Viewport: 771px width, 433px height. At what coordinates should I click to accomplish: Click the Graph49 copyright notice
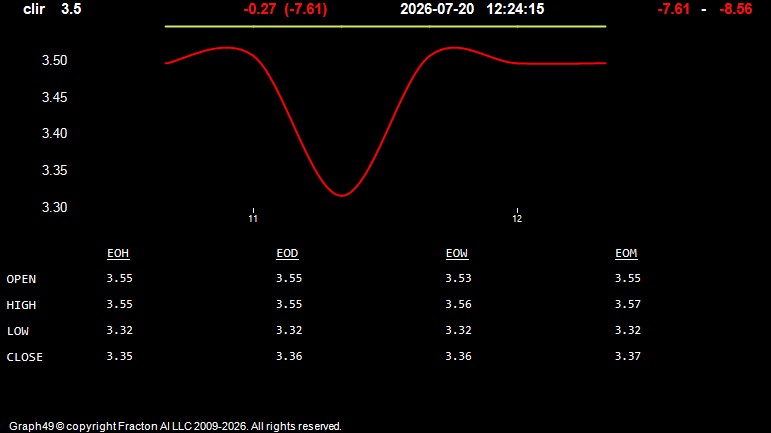click(x=175, y=426)
